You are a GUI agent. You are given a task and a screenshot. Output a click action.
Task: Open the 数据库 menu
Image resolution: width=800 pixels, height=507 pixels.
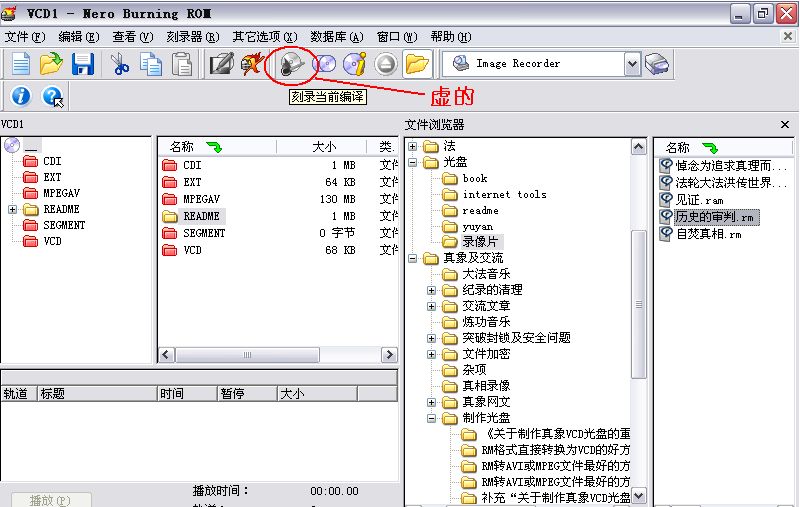337,36
